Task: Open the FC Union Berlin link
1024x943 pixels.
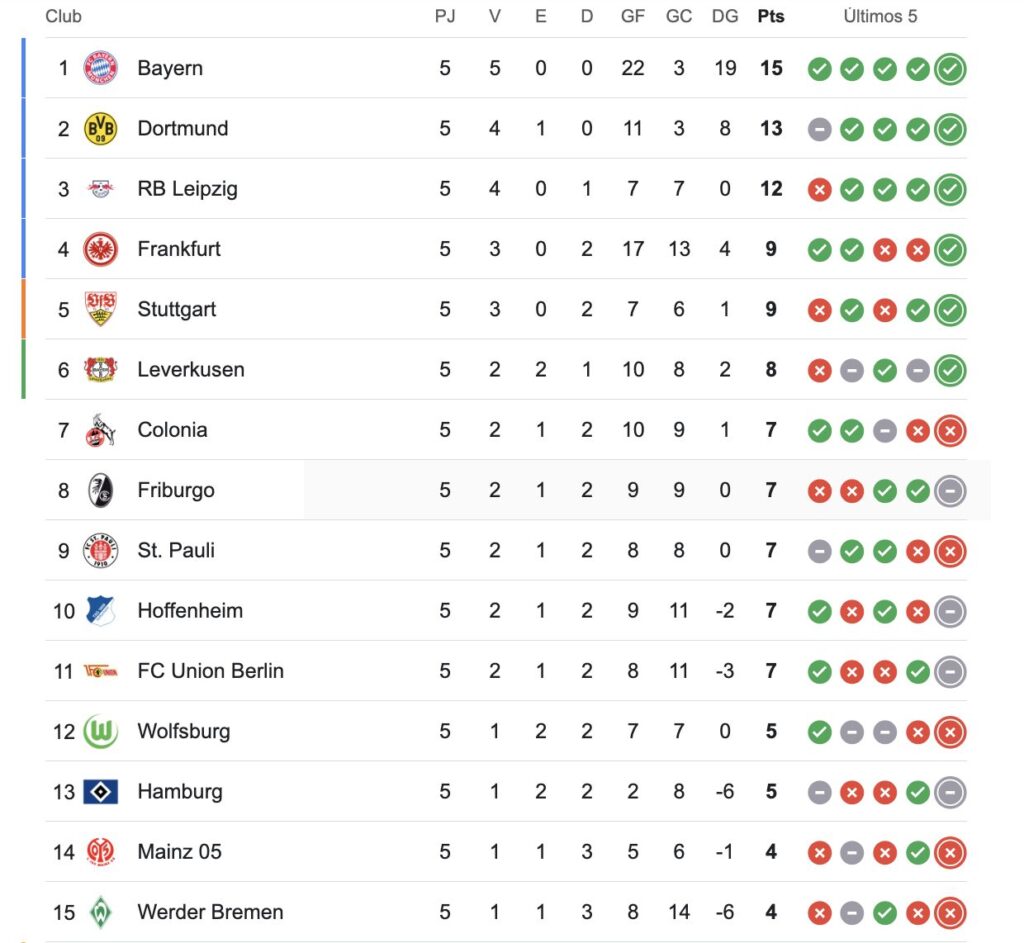Action: pos(210,671)
